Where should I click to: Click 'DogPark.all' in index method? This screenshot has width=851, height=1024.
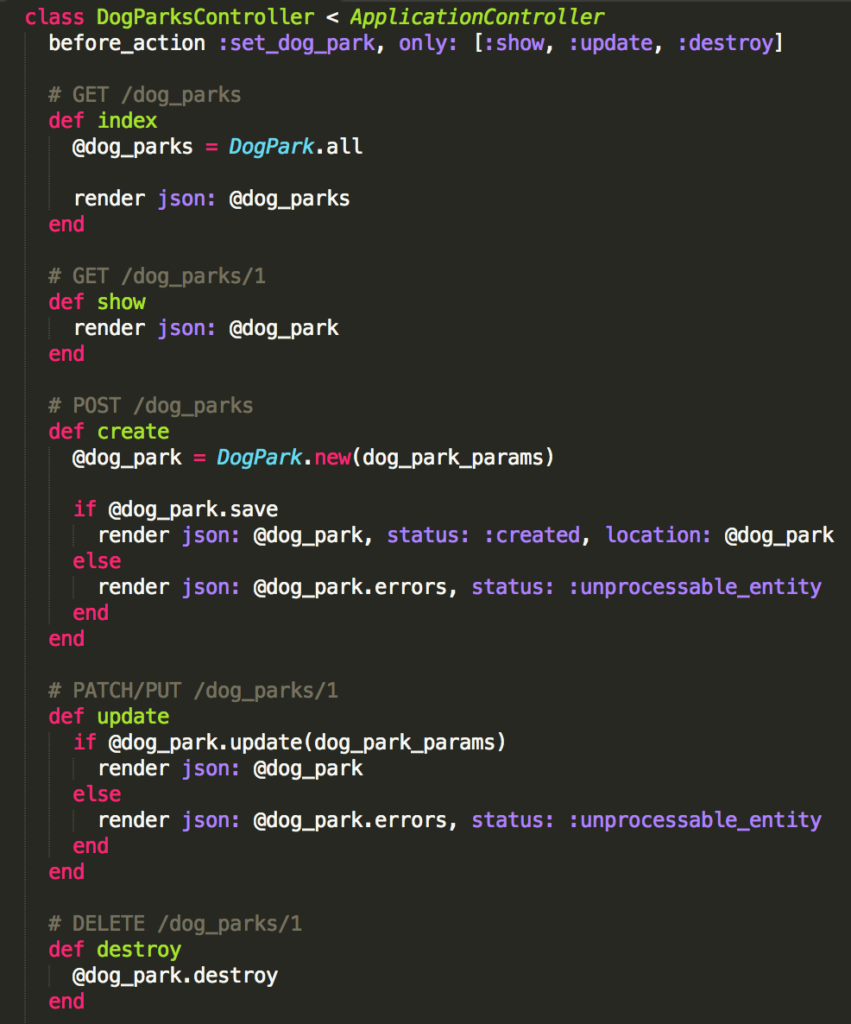click(x=296, y=146)
